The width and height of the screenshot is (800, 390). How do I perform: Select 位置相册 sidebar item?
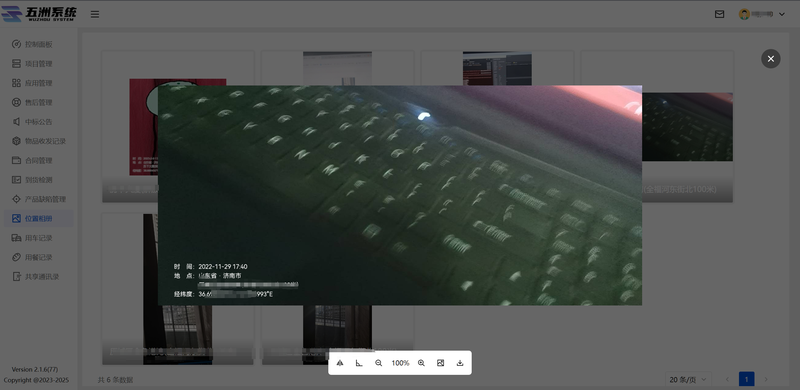[x=39, y=218]
